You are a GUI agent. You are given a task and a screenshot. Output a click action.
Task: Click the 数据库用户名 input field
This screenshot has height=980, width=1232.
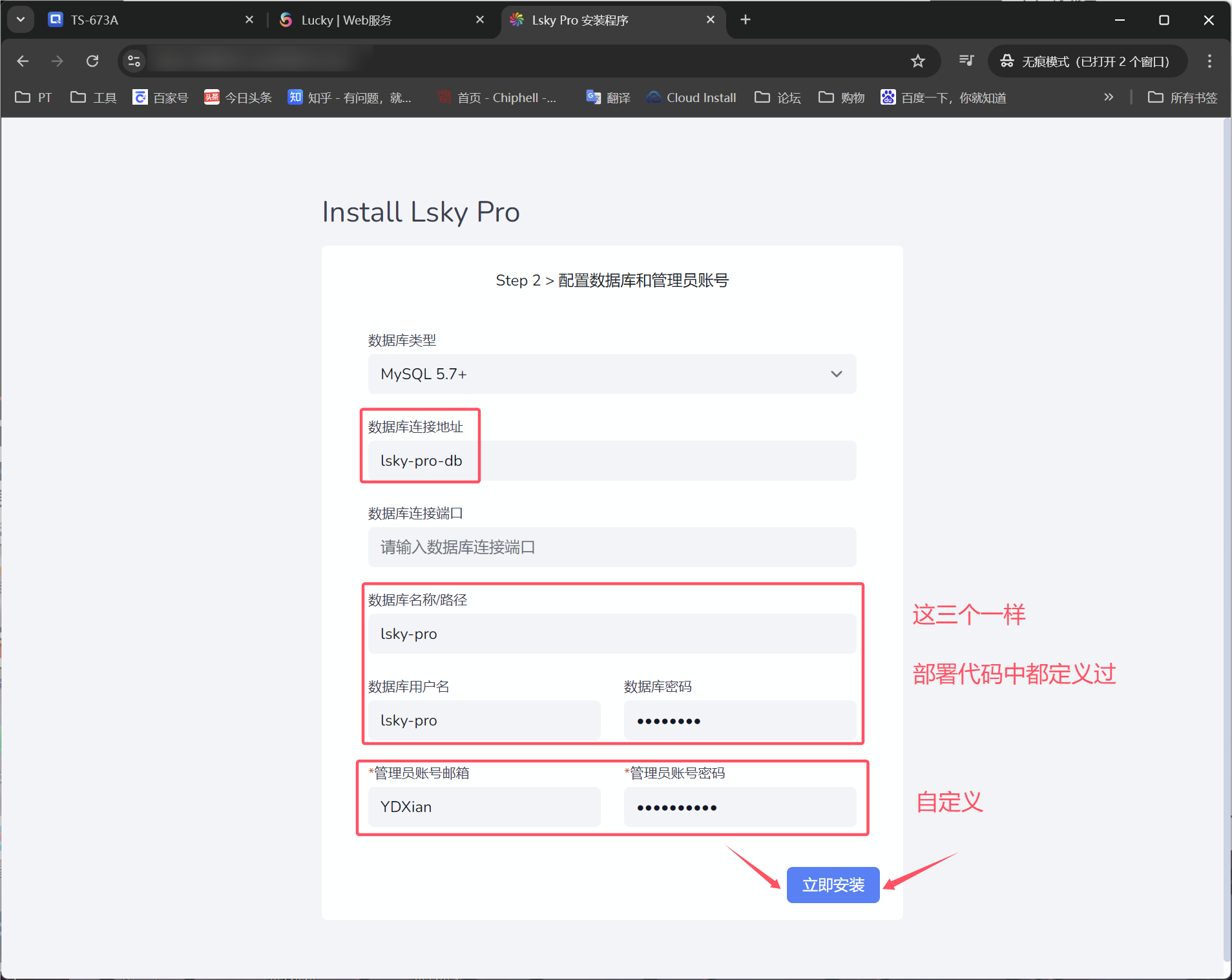click(x=484, y=720)
